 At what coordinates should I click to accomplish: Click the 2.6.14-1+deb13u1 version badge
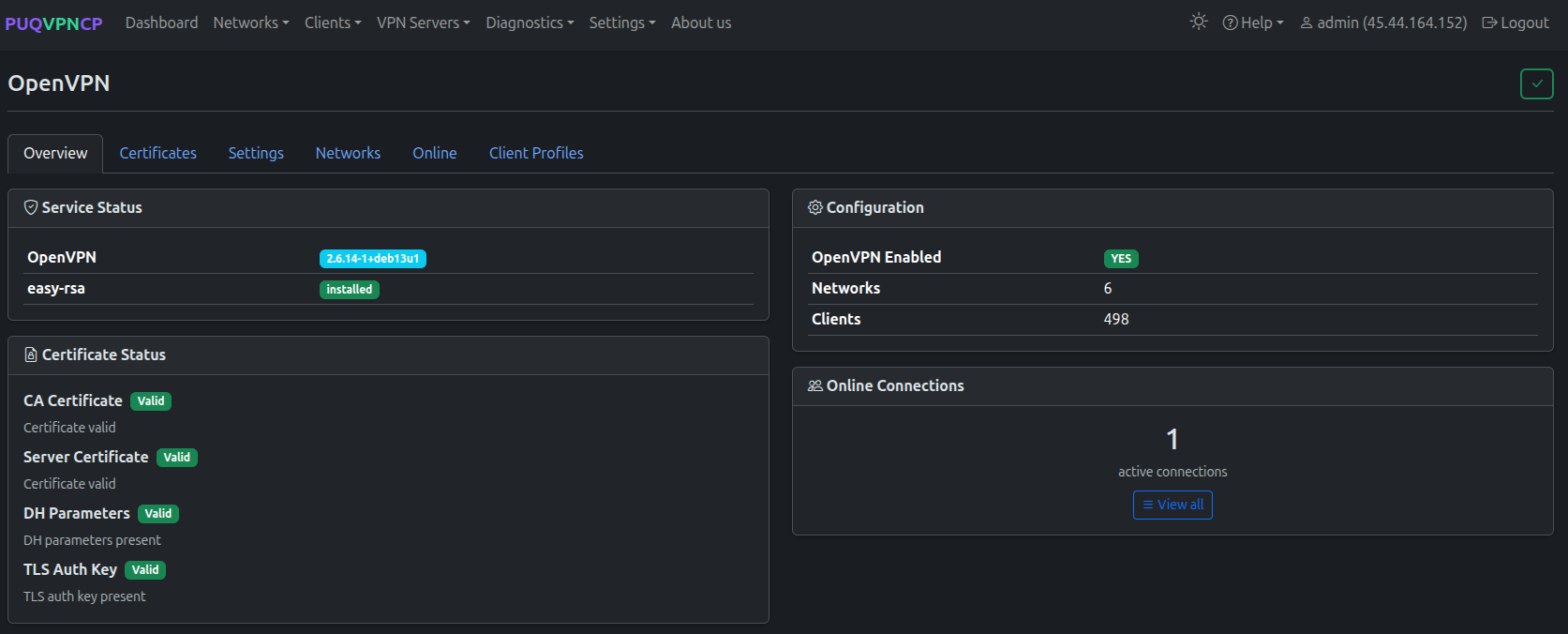coord(373,258)
